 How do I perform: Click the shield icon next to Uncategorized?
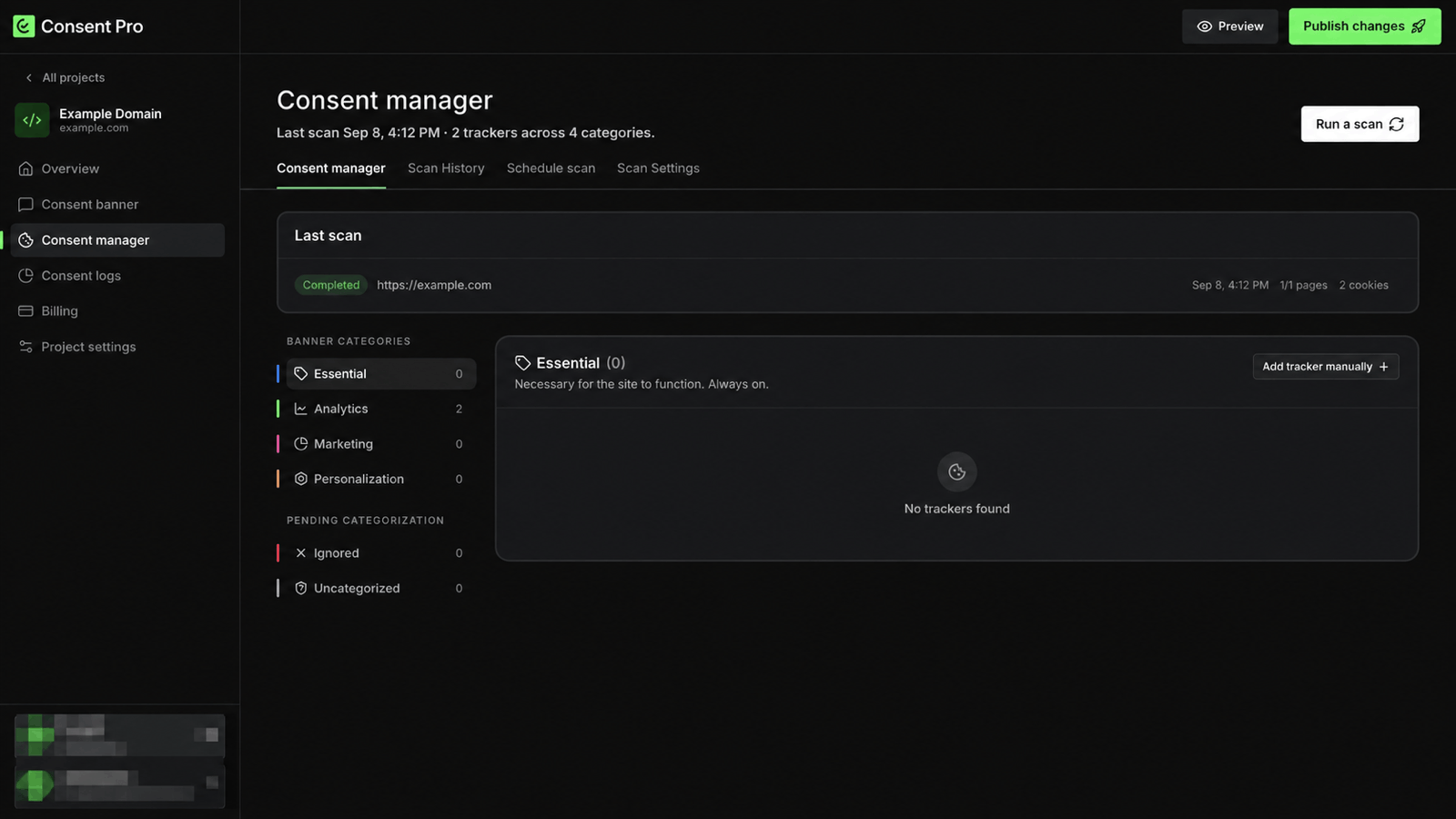300,589
